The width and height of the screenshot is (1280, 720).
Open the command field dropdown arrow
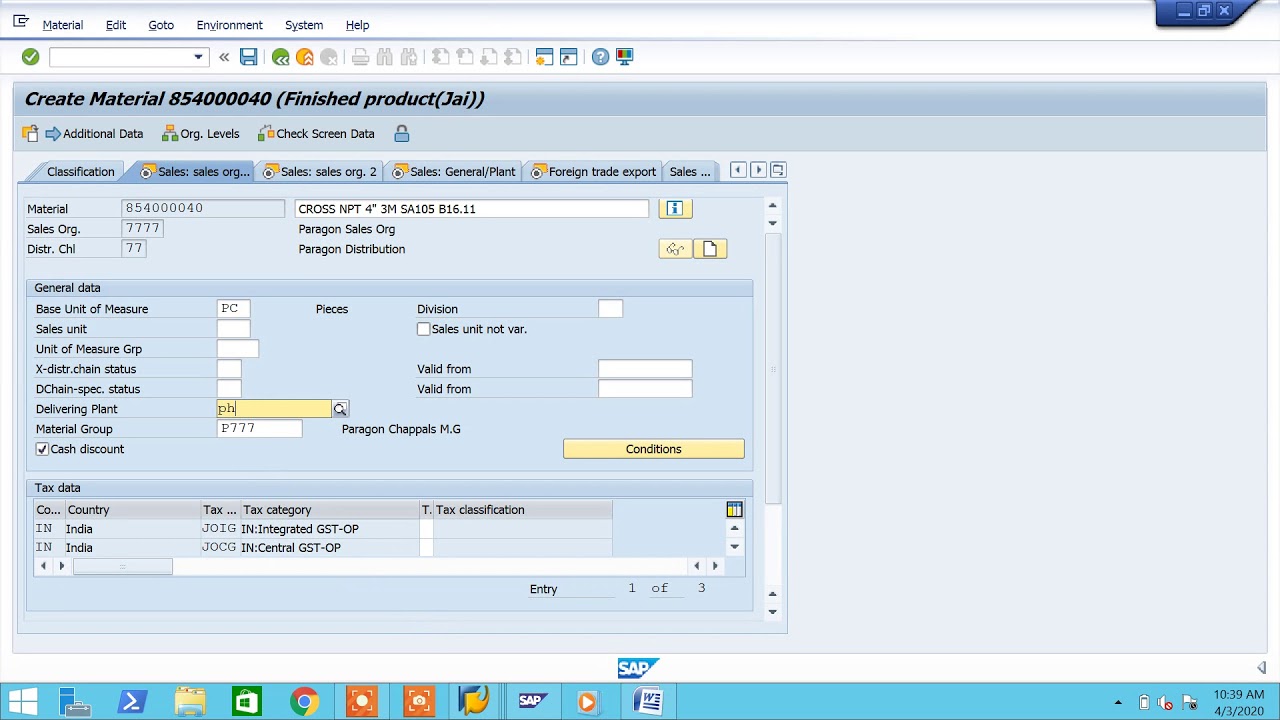coord(198,57)
